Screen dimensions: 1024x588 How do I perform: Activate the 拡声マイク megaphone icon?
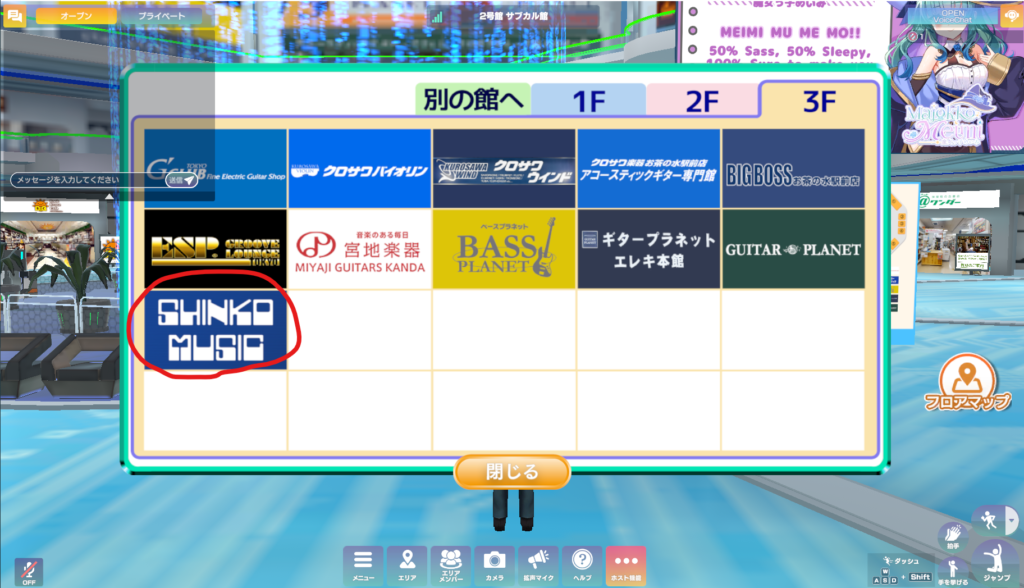click(x=538, y=565)
